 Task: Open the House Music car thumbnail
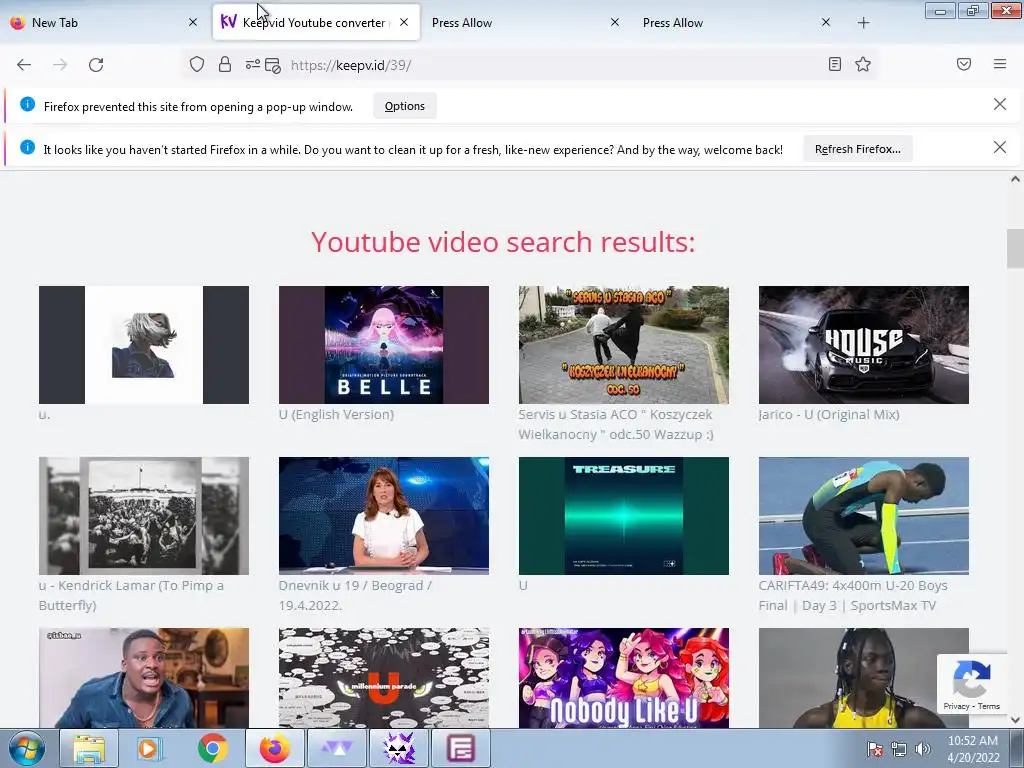coord(863,345)
